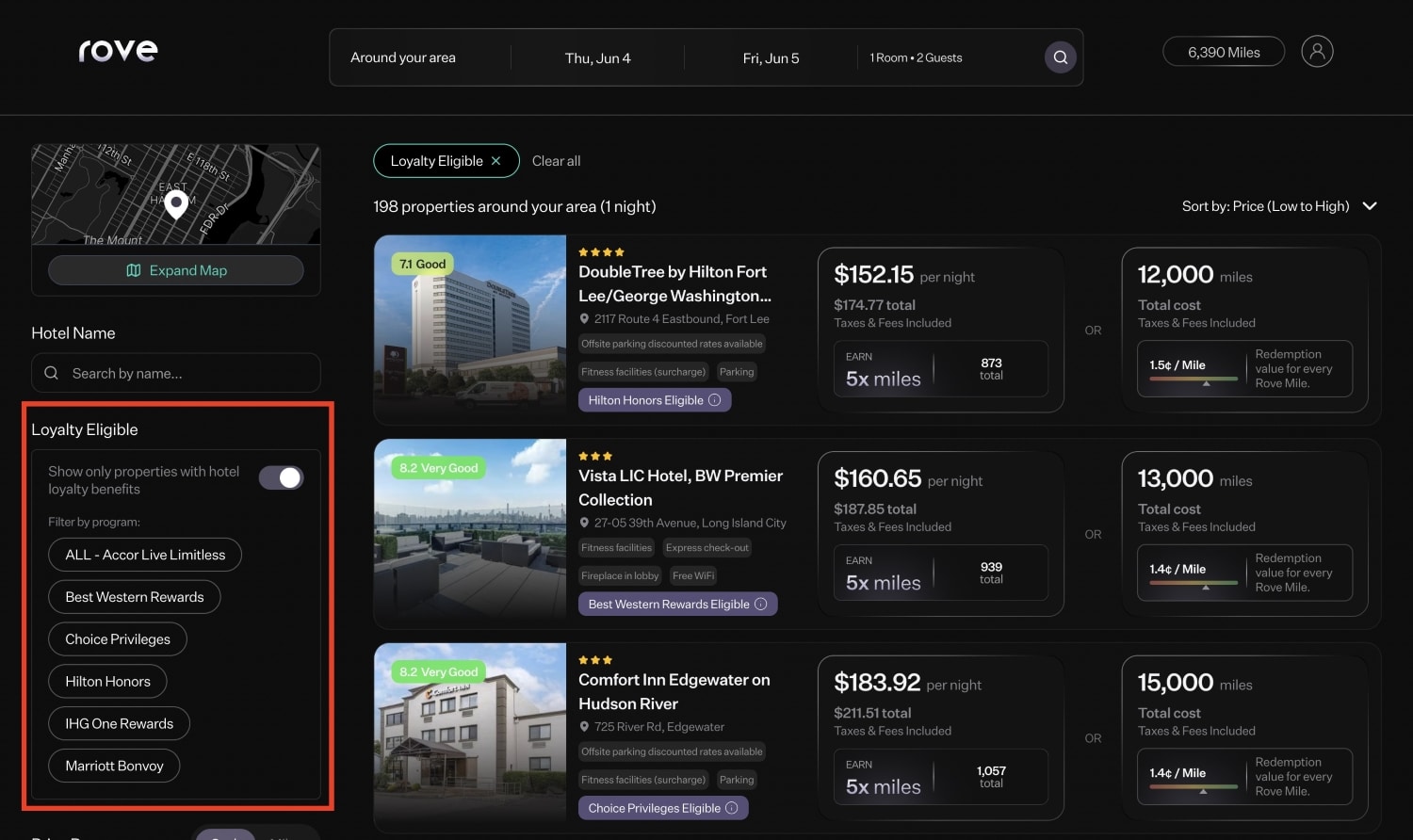This screenshot has height=840, width=1413.
Task: Open the 6,390 Miles balance button
Action: click(1224, 52)
